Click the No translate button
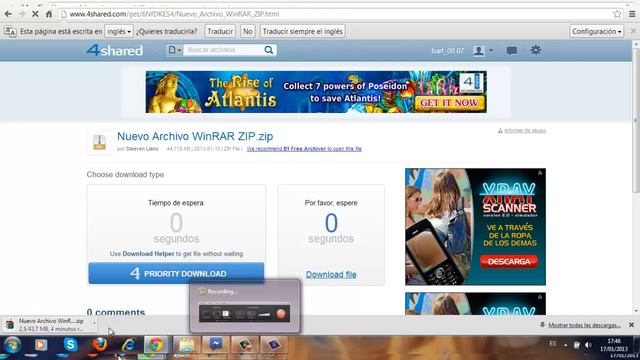Screen dimensions: 640x360 coord(247,31)
